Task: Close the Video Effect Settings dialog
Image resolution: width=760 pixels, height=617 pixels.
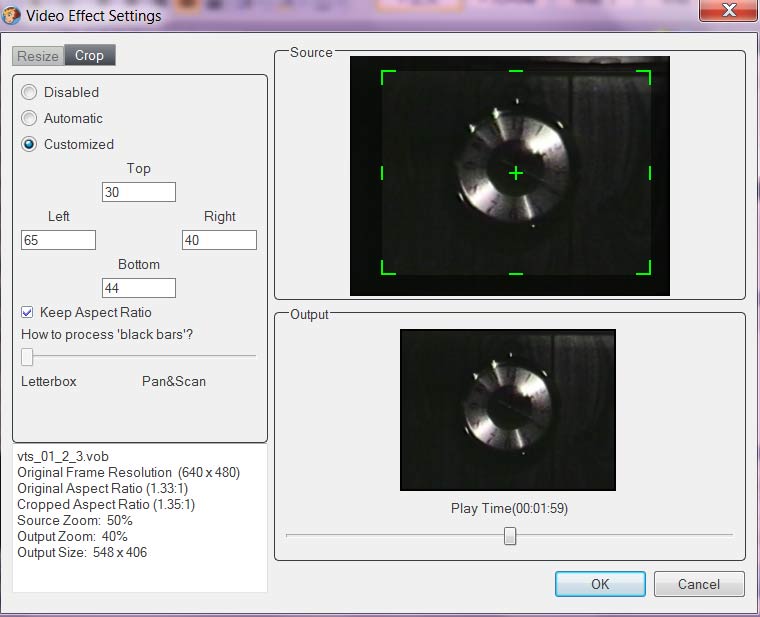Action: pos(728,10)
